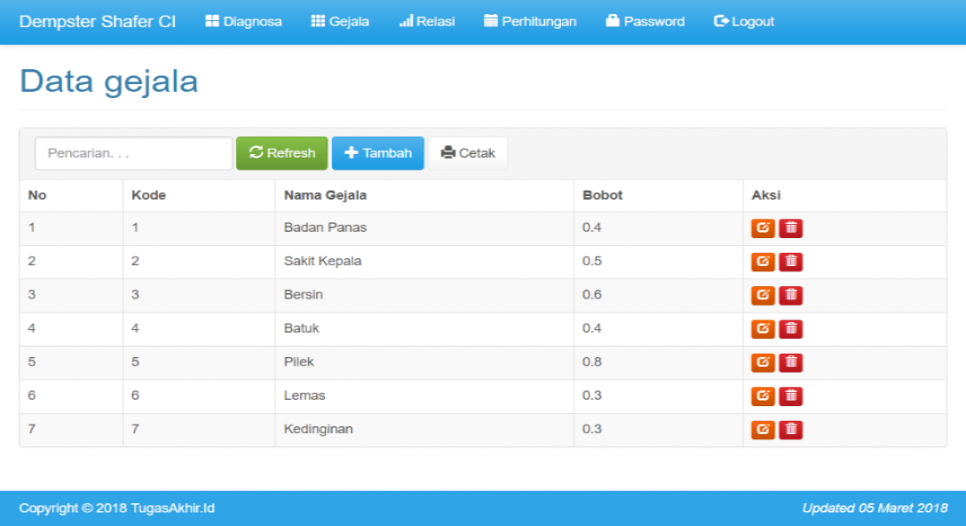Viewport: 966px width, 526px height.
Task: Edit the Pilek row
Action: pyautogui.click(x=763, y=362)
